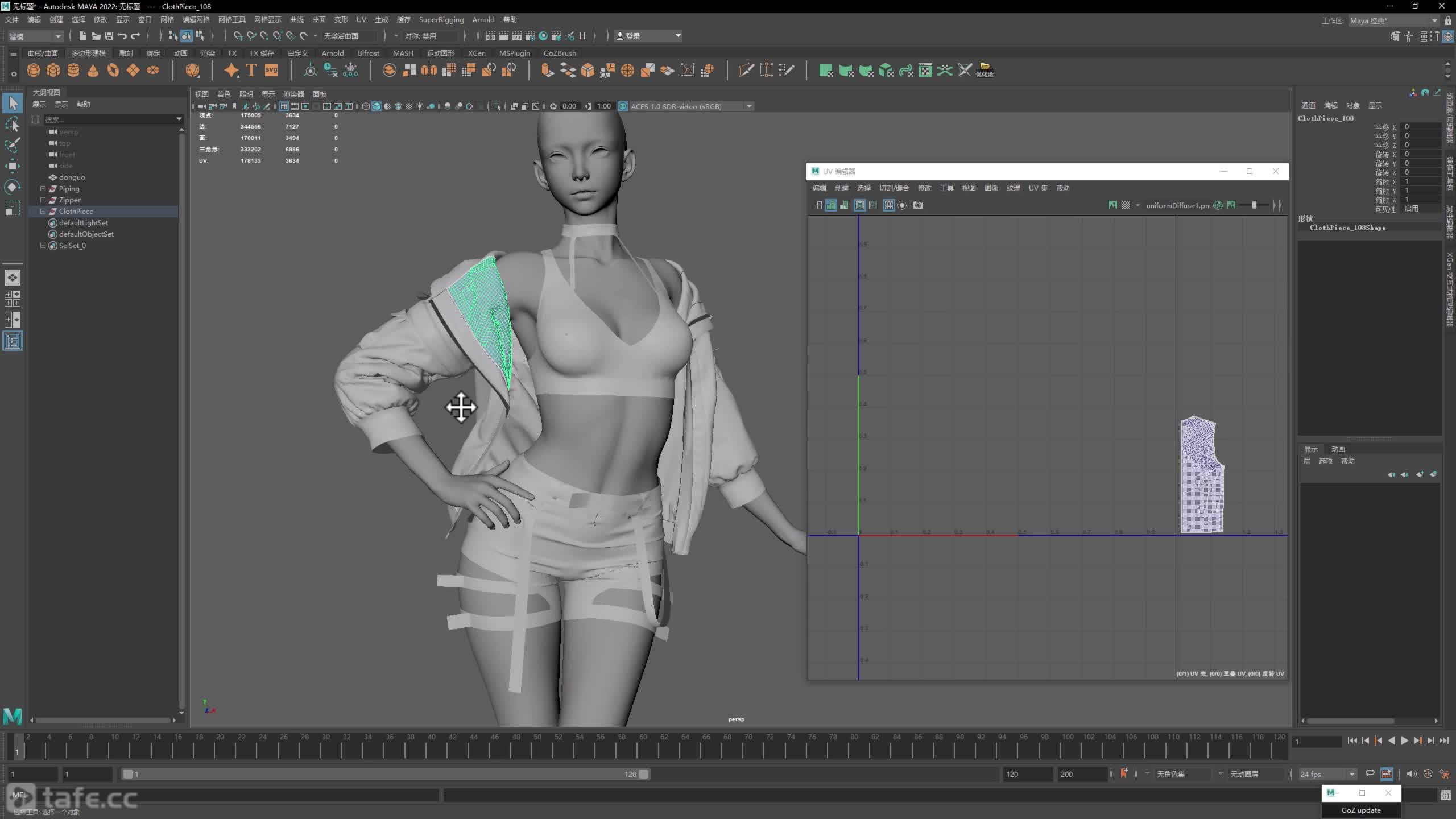This screenshot has width=1456, height=819.
Task: Create a polygon sphere from the shelf
Action: pyautogui.click(x=34, y=70)
